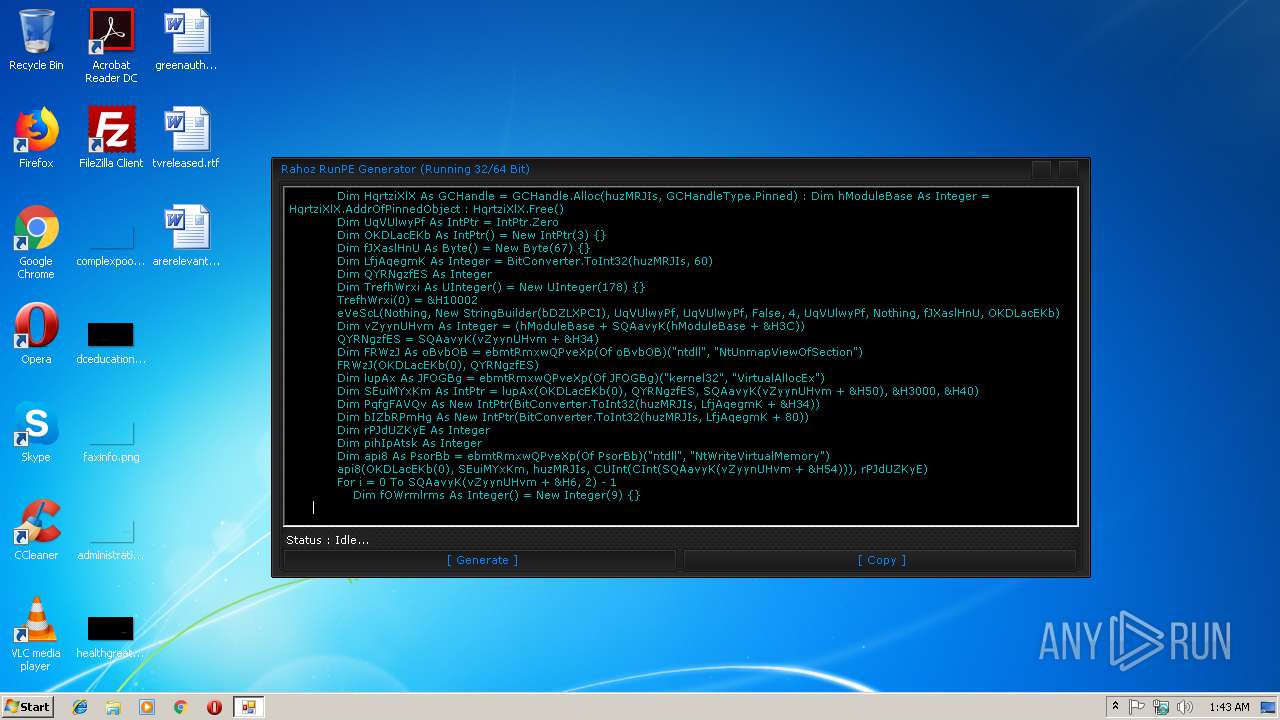Click the Rahoz RunPE Generator title bar
1280x720 pixels.
(650, 169)
